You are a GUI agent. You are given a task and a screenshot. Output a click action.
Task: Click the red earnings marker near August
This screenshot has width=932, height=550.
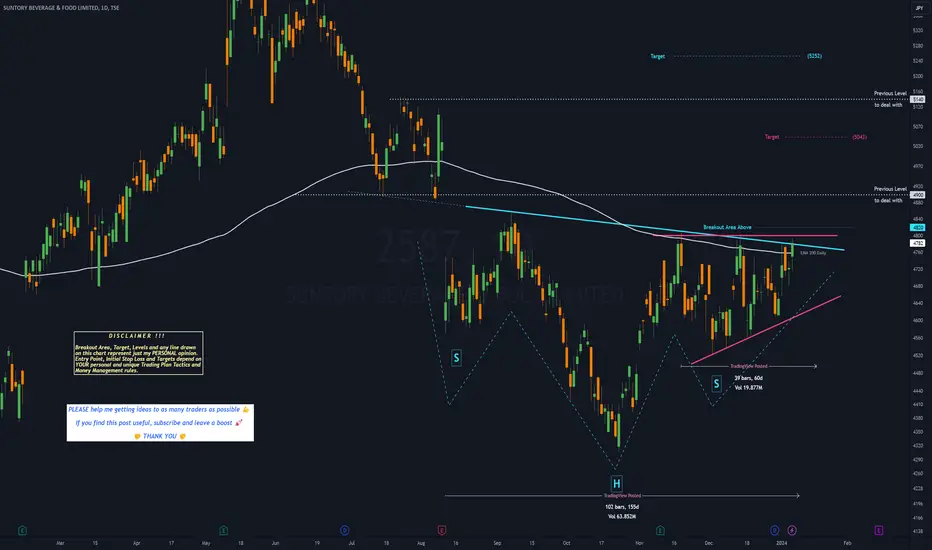tap(442, 530)
